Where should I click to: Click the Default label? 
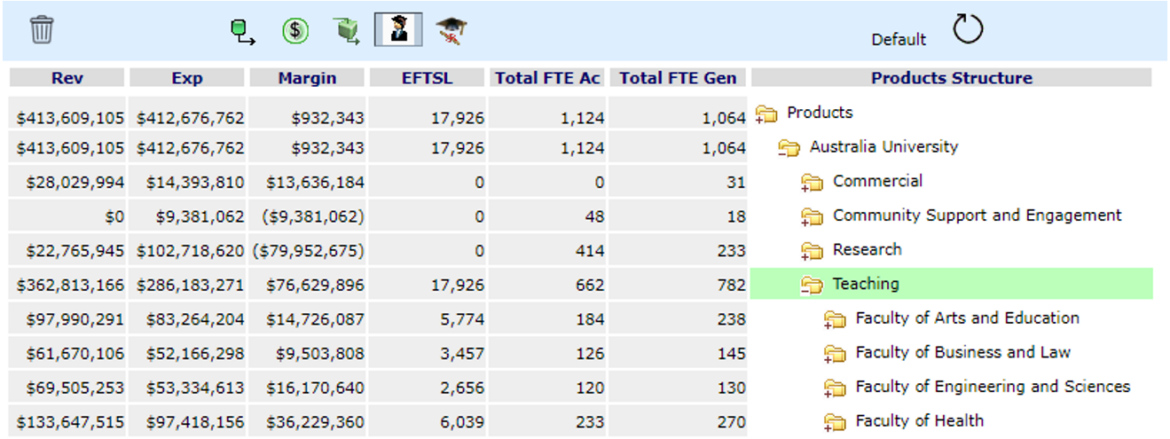coord(898,40)
